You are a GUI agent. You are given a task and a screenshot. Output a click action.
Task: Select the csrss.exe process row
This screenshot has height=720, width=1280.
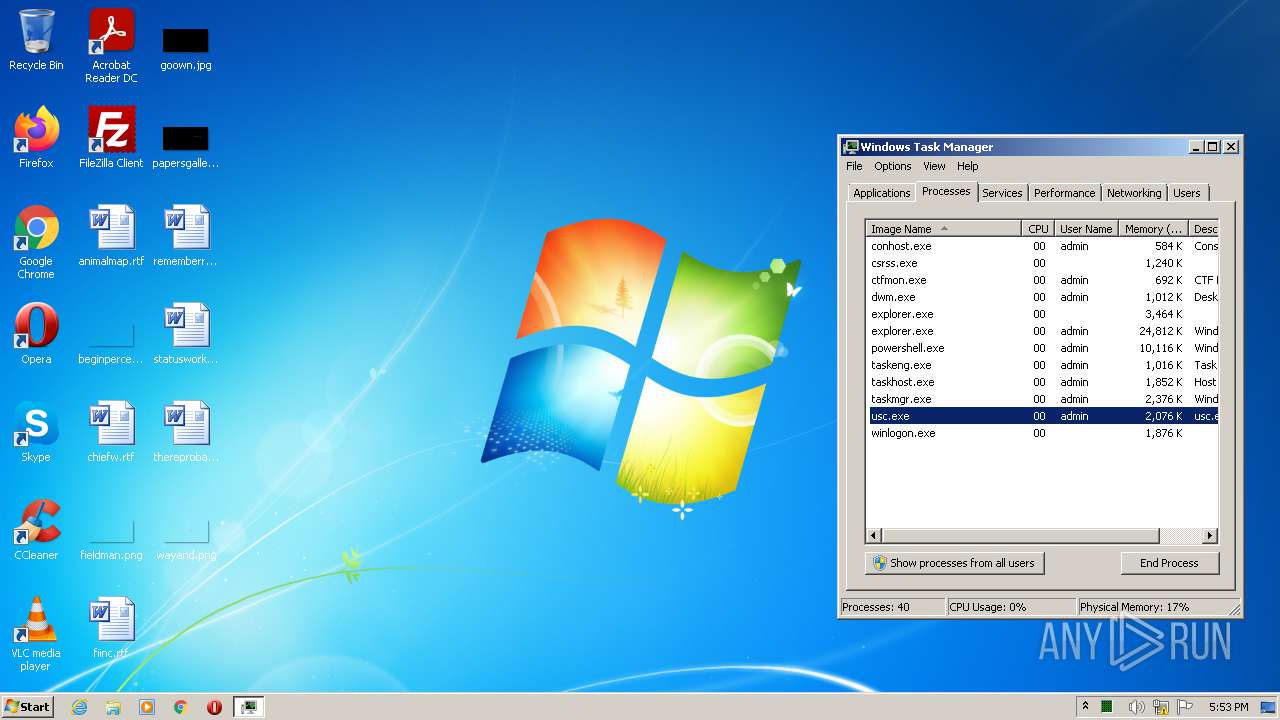(1042, 263)
